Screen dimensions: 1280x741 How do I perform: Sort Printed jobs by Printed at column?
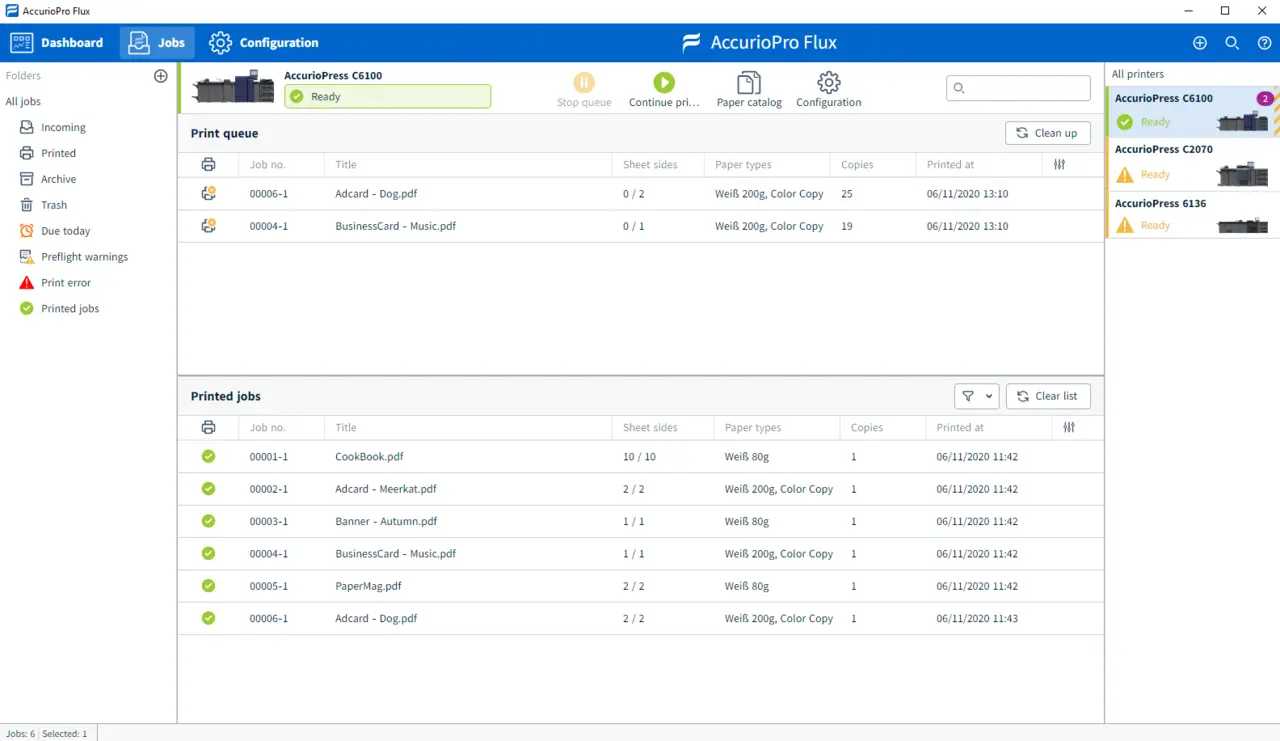pyautogui.click(x=960, y=428)
